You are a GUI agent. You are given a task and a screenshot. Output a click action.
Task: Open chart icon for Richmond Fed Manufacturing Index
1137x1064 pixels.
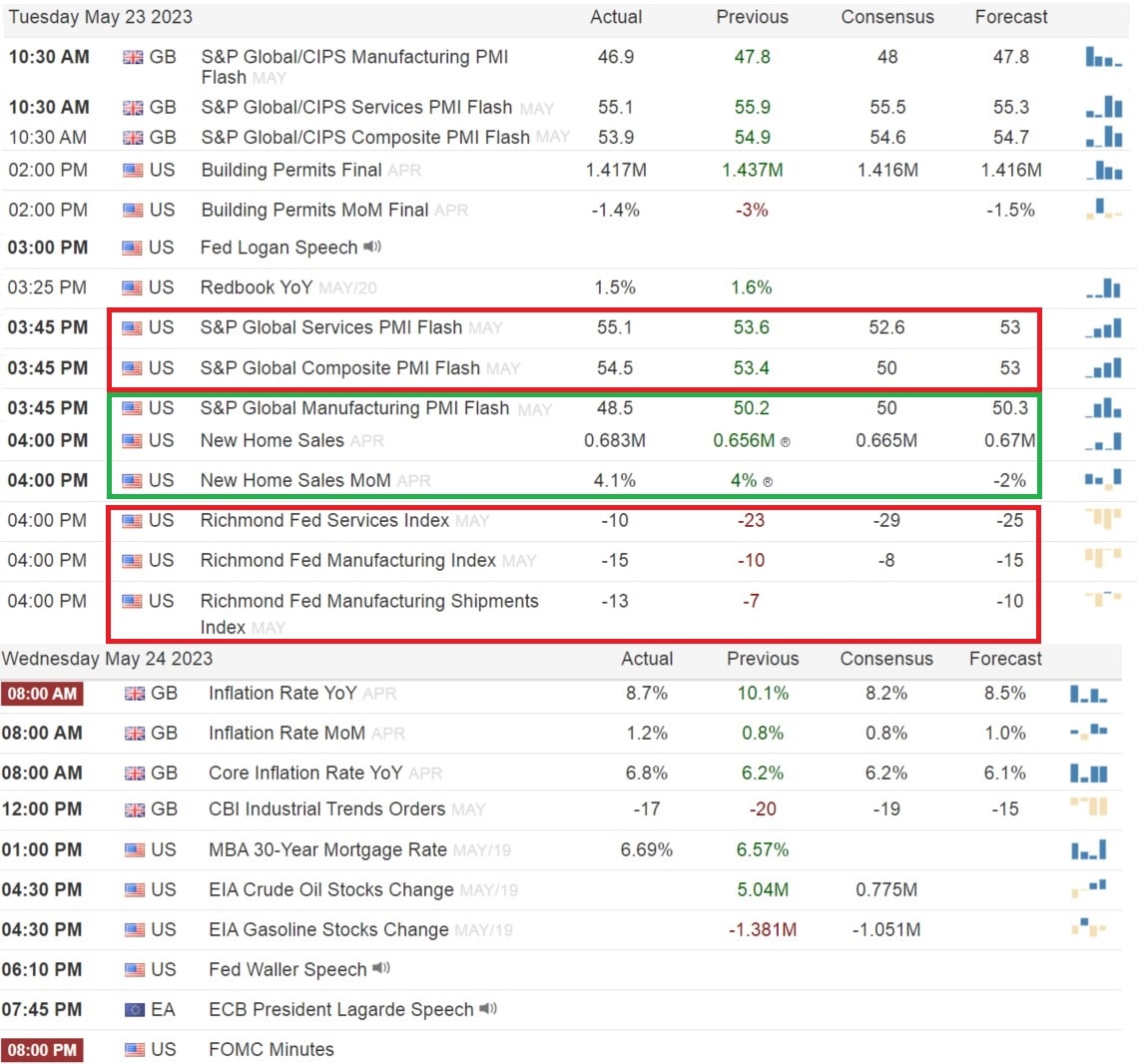[x=1103, y=557]
